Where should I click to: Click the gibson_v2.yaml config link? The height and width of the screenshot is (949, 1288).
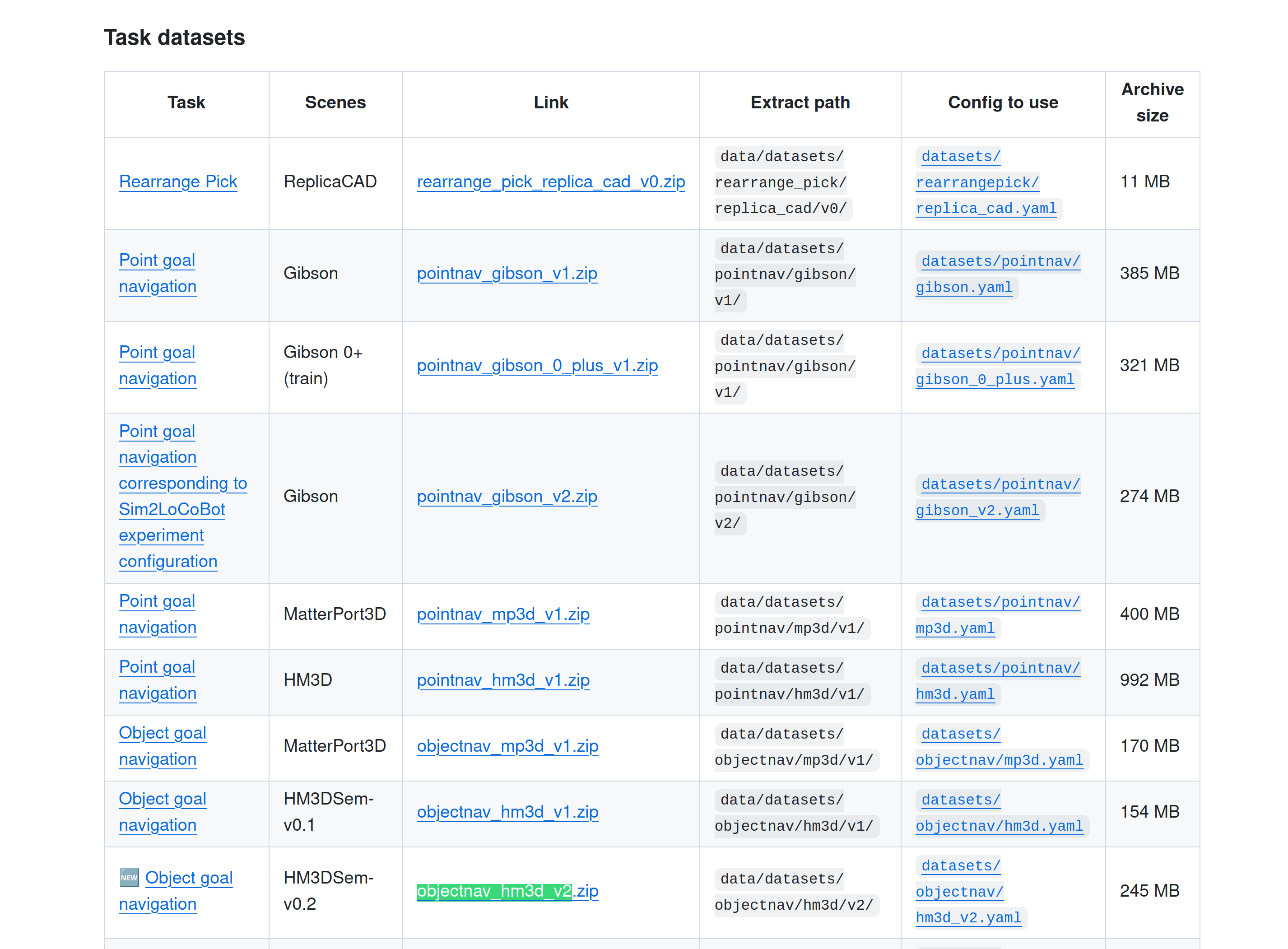pos(976,510)
